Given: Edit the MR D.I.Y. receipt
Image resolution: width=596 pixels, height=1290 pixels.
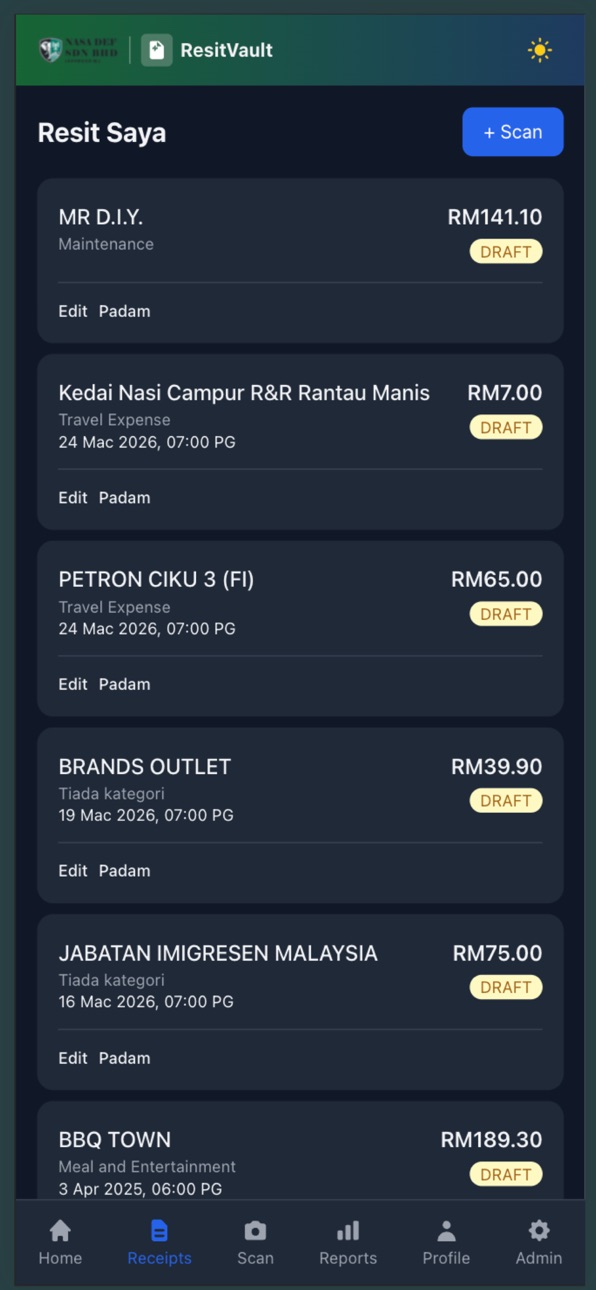Looking at the screenshot, I should 73,311.
